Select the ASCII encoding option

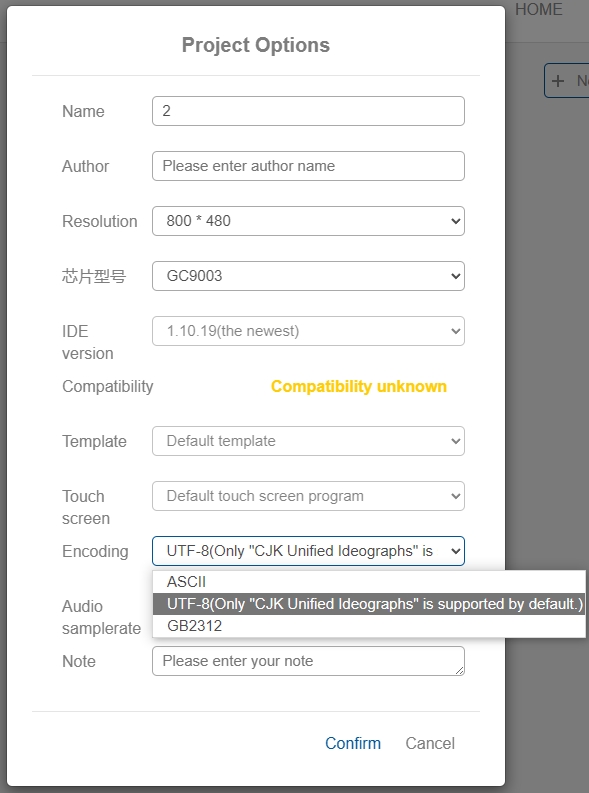pos(369,582)
